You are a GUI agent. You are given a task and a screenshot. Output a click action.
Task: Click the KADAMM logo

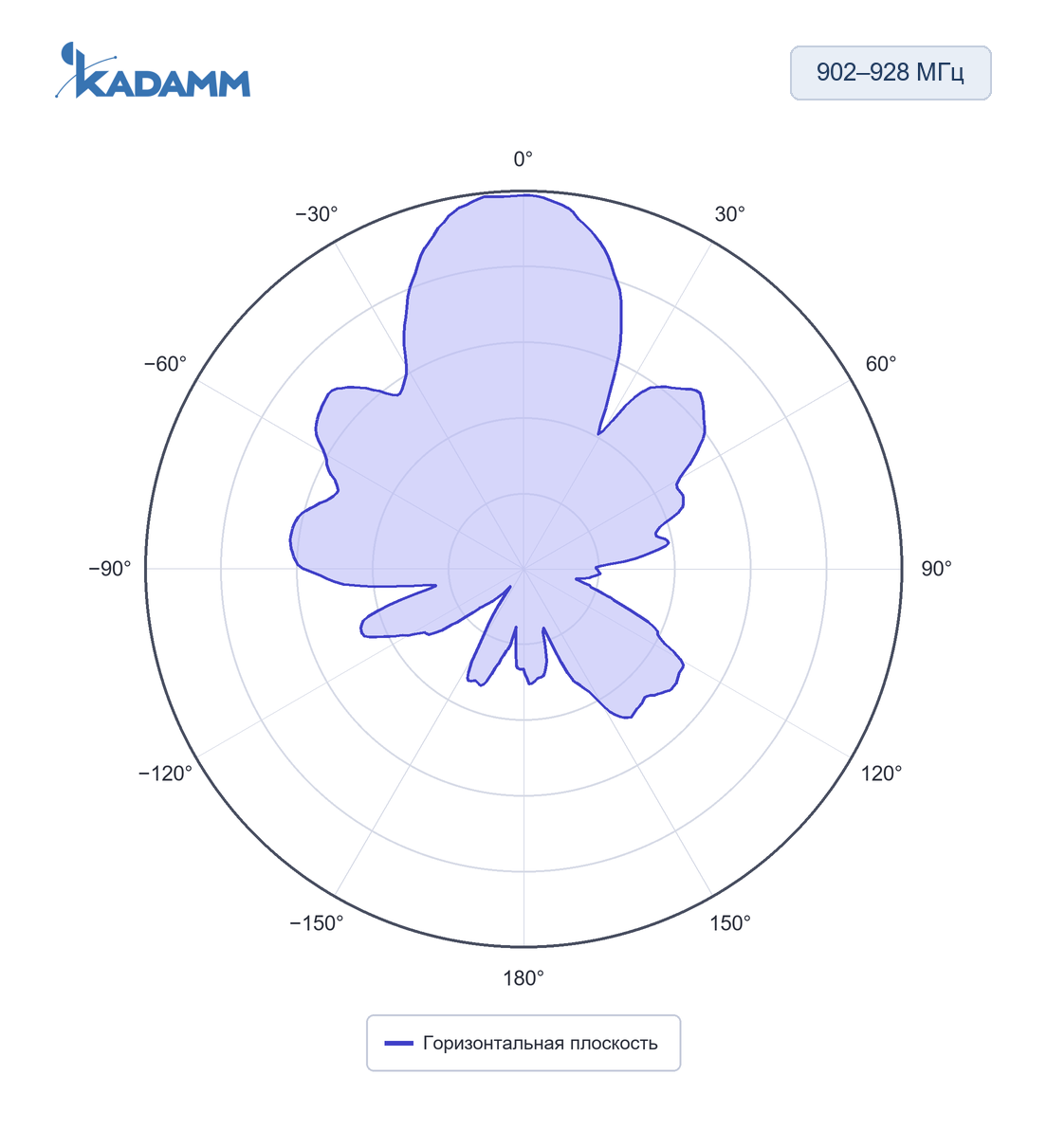(x=153, y=70)
